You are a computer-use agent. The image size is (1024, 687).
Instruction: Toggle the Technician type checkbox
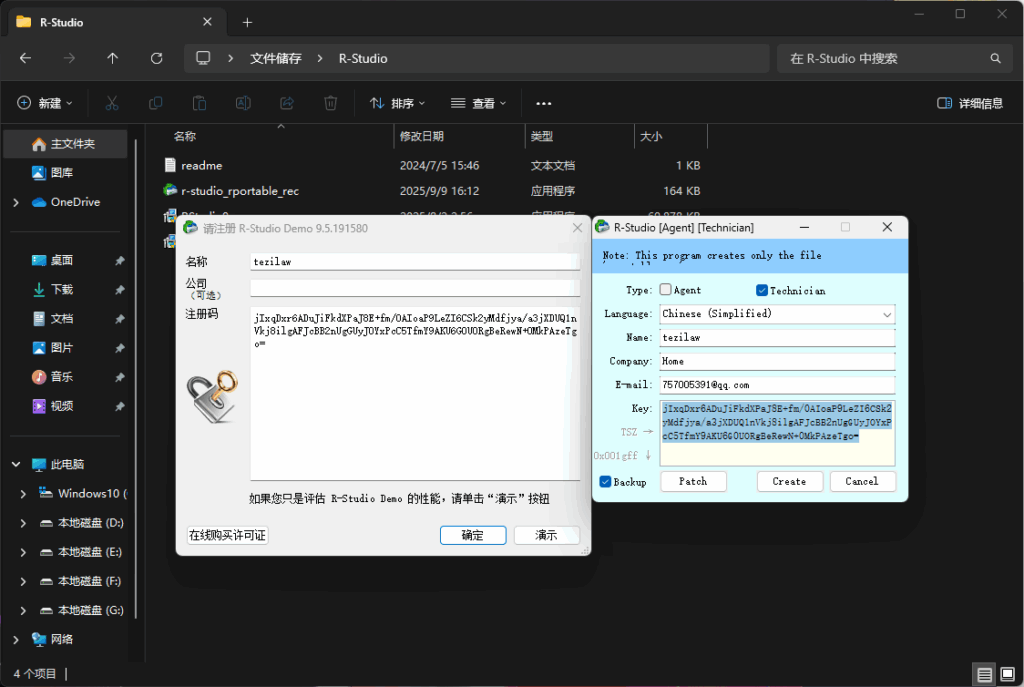point(761,290)
